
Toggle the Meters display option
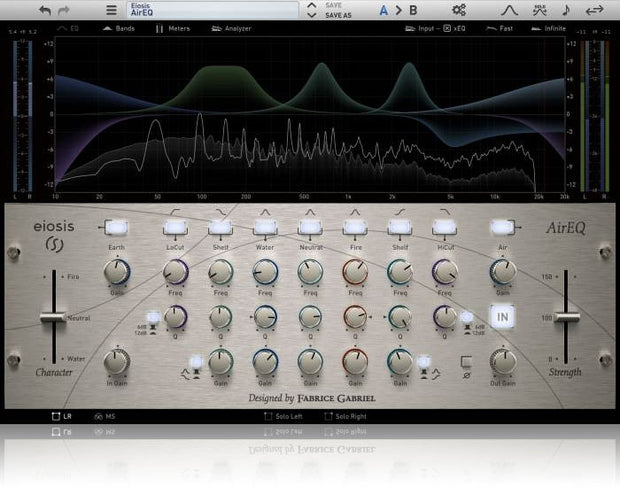click(173, 28)
